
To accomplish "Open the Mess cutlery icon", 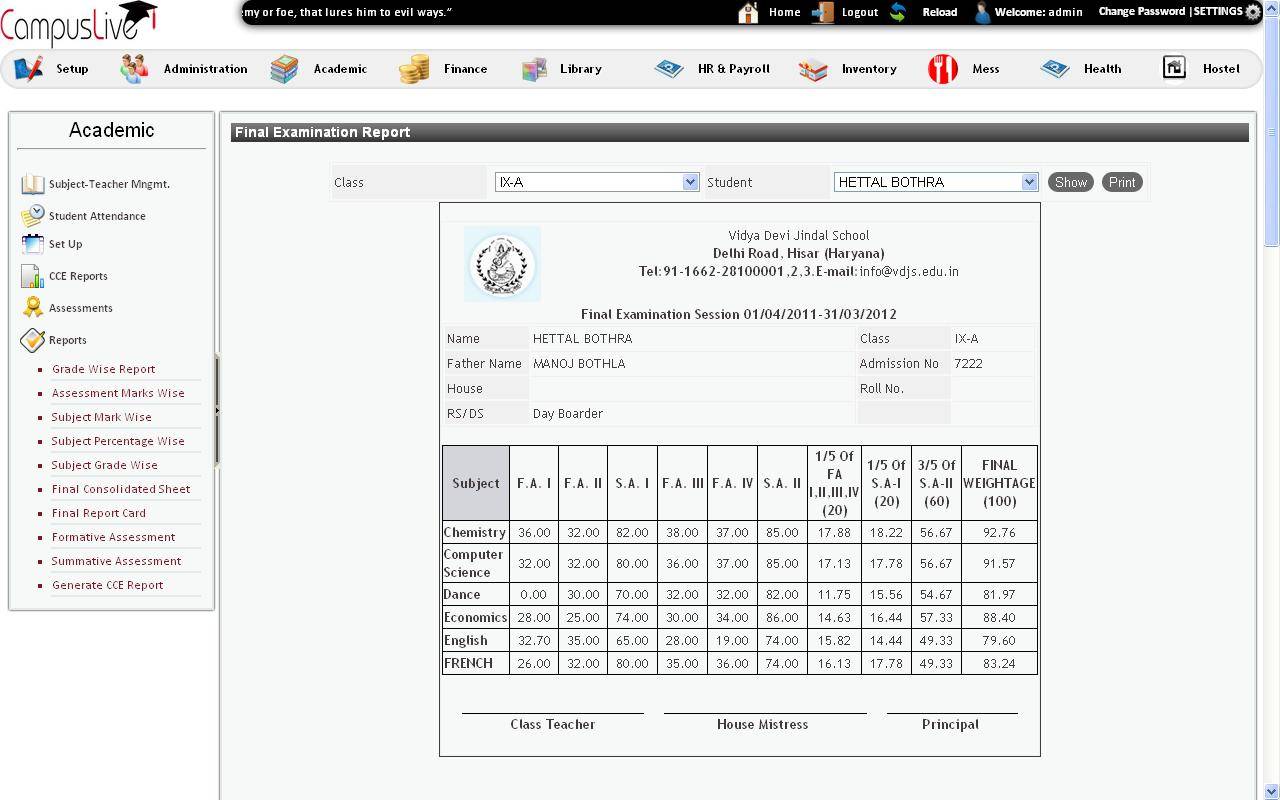I will pos(943,68).
